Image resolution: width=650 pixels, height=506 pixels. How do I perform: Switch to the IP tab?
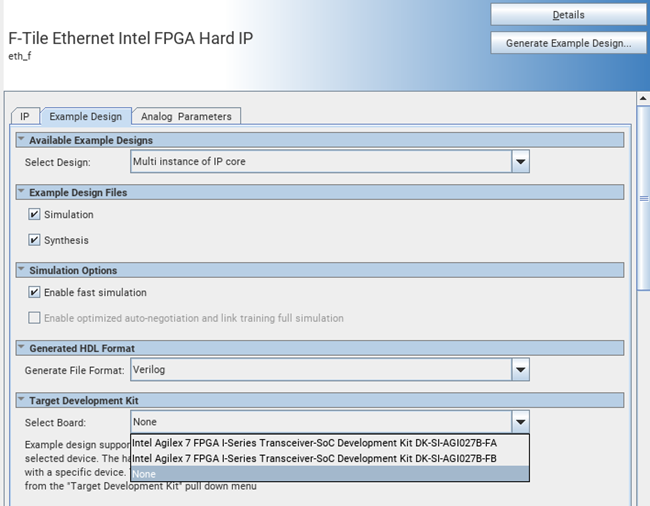coord(24,117)
